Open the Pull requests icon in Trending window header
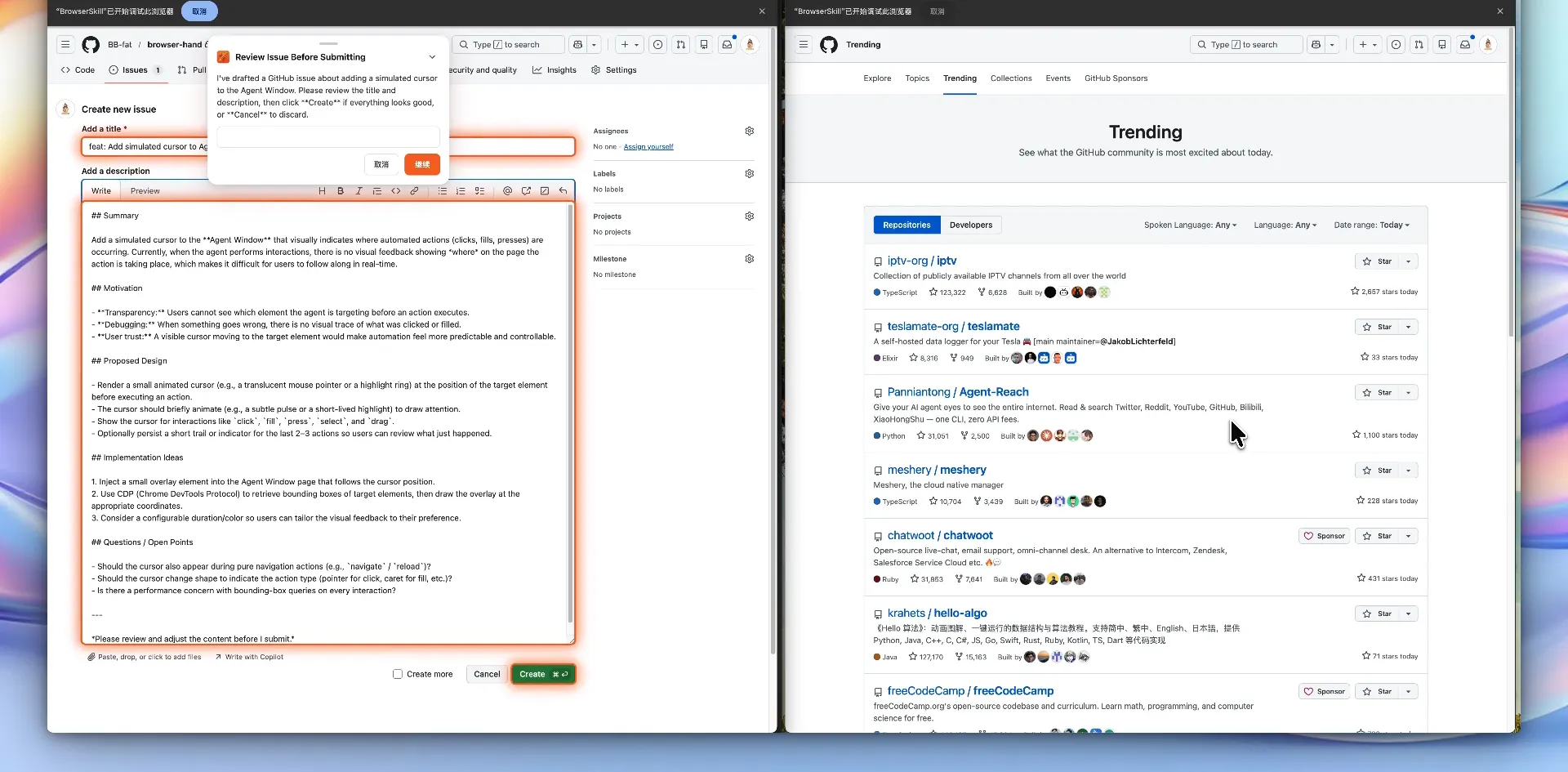Screen dimensions: 1568x772 click(x=1419, y=45)
